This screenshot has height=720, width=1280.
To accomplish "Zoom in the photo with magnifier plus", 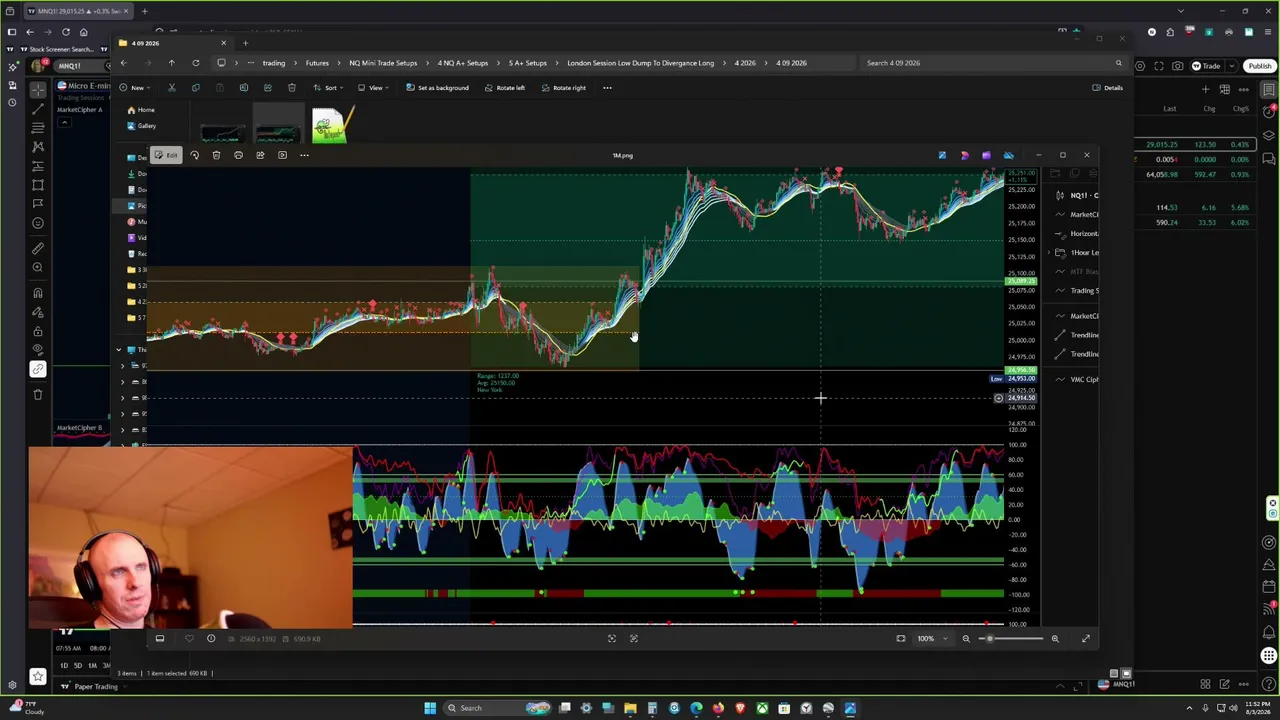I will click(1055, 638).
